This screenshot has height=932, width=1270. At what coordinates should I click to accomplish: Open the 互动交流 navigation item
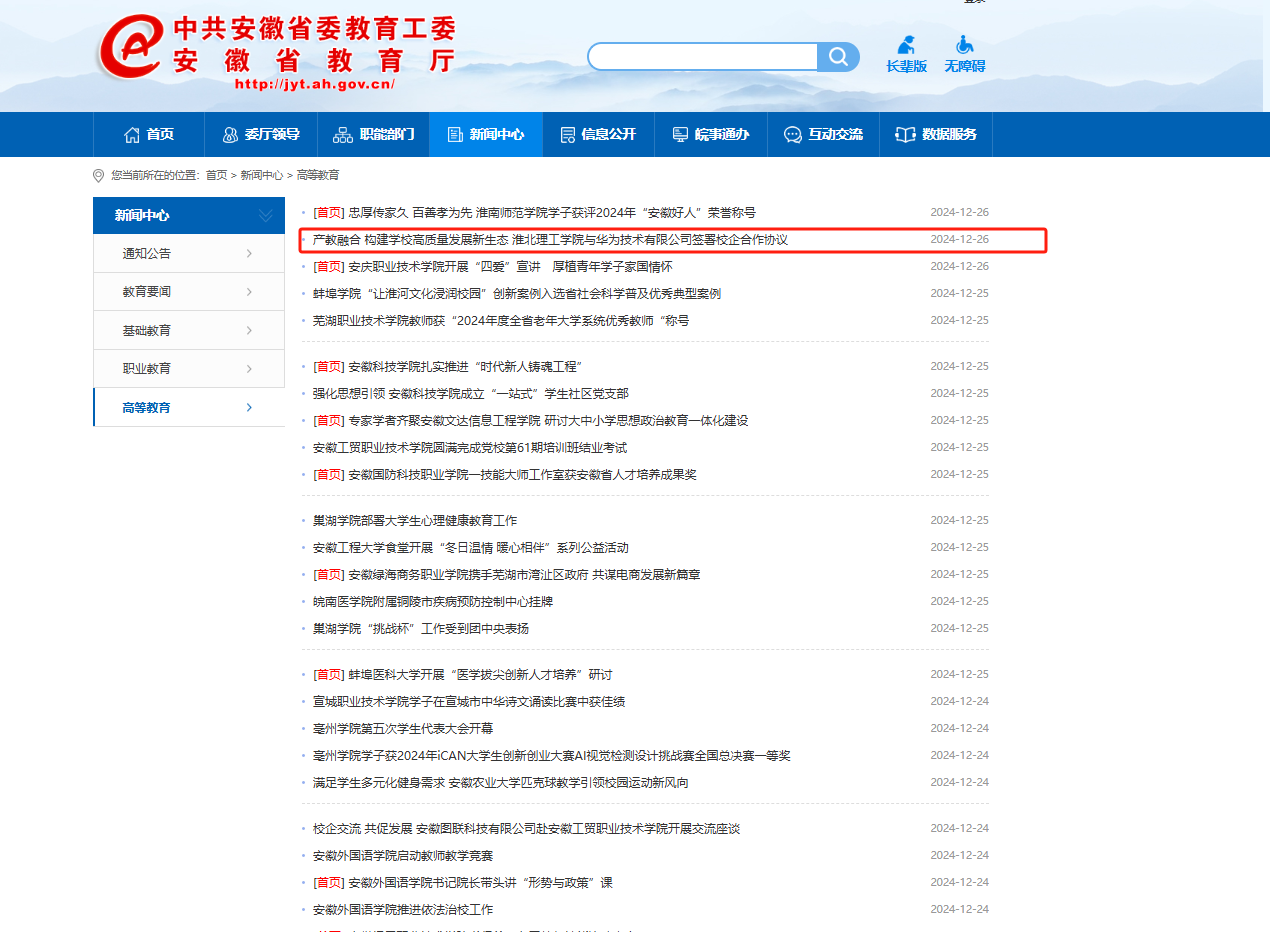click(x=823, y=134)
